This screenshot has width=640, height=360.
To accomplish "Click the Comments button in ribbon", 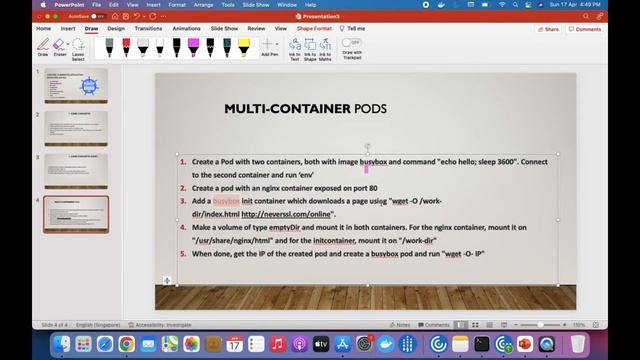I will [x=585, y=29].
